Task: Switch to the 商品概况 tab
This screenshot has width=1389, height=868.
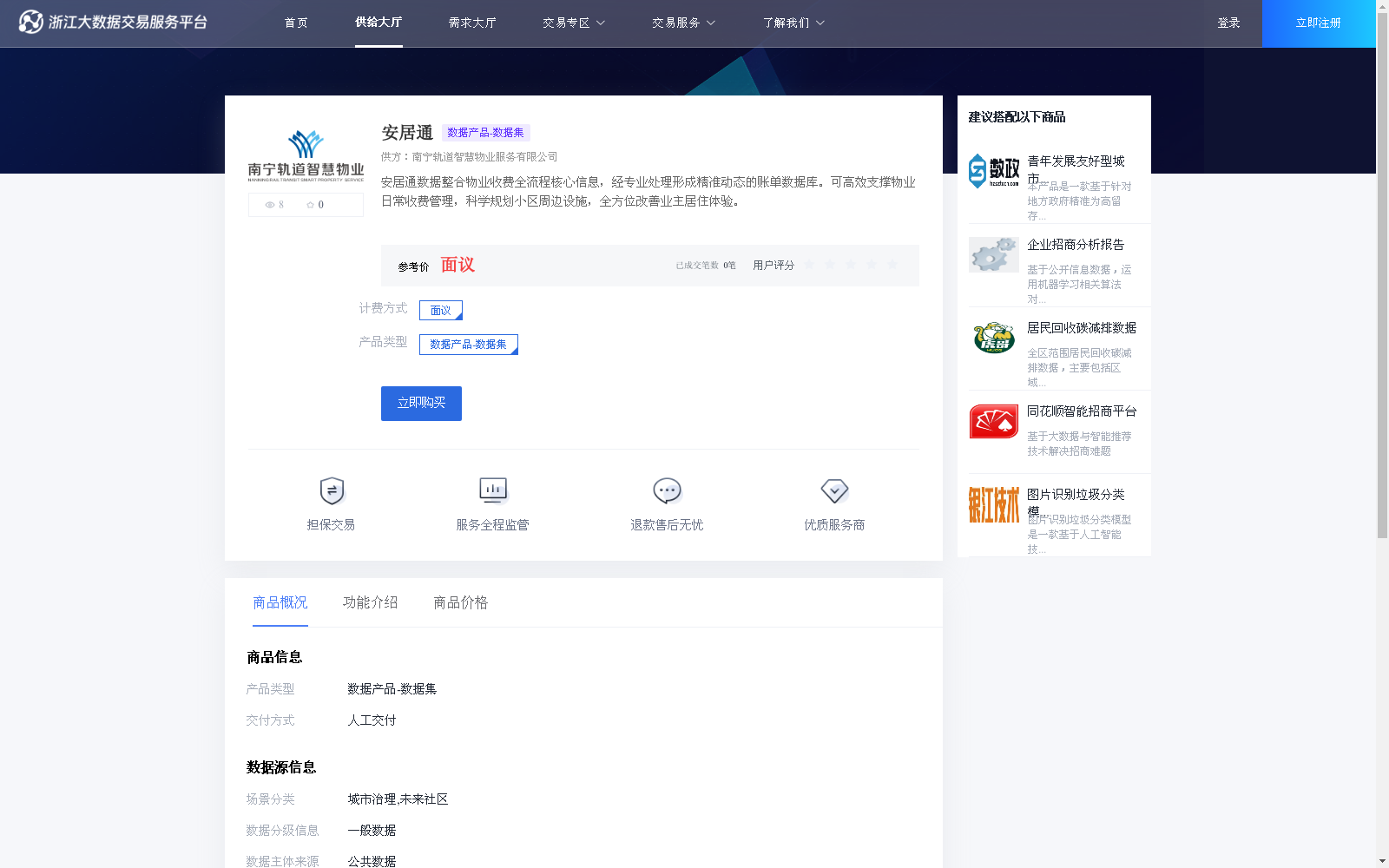Action: 280,602
